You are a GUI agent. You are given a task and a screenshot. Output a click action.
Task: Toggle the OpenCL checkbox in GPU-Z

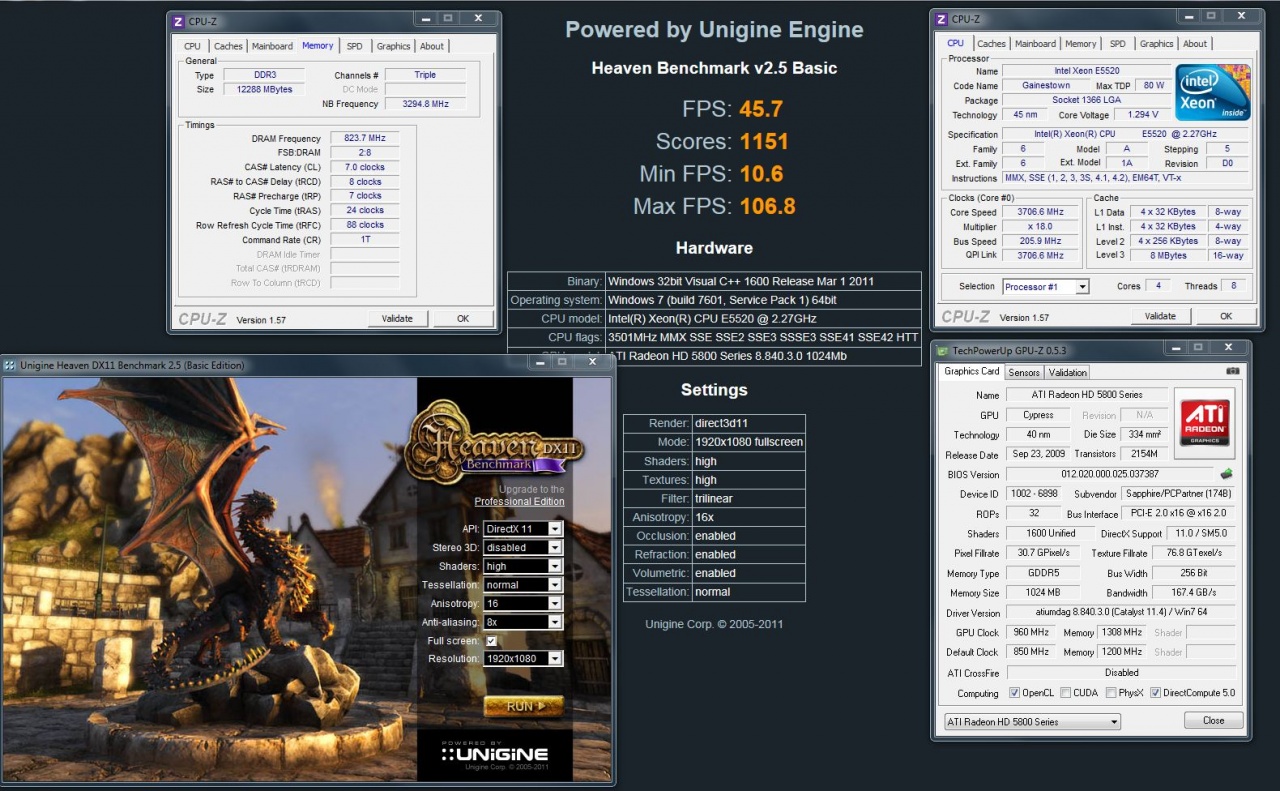point(1015,693)
